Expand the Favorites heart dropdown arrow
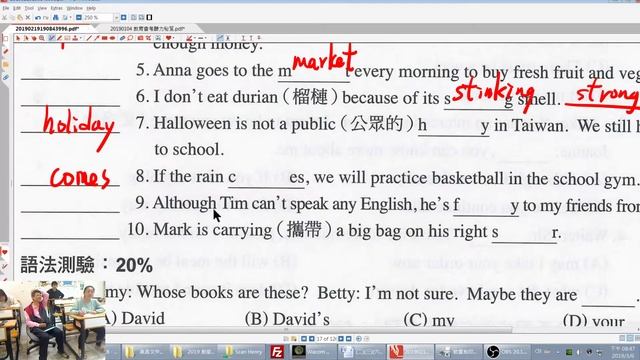Screen dimensions: 640x360 173,38
